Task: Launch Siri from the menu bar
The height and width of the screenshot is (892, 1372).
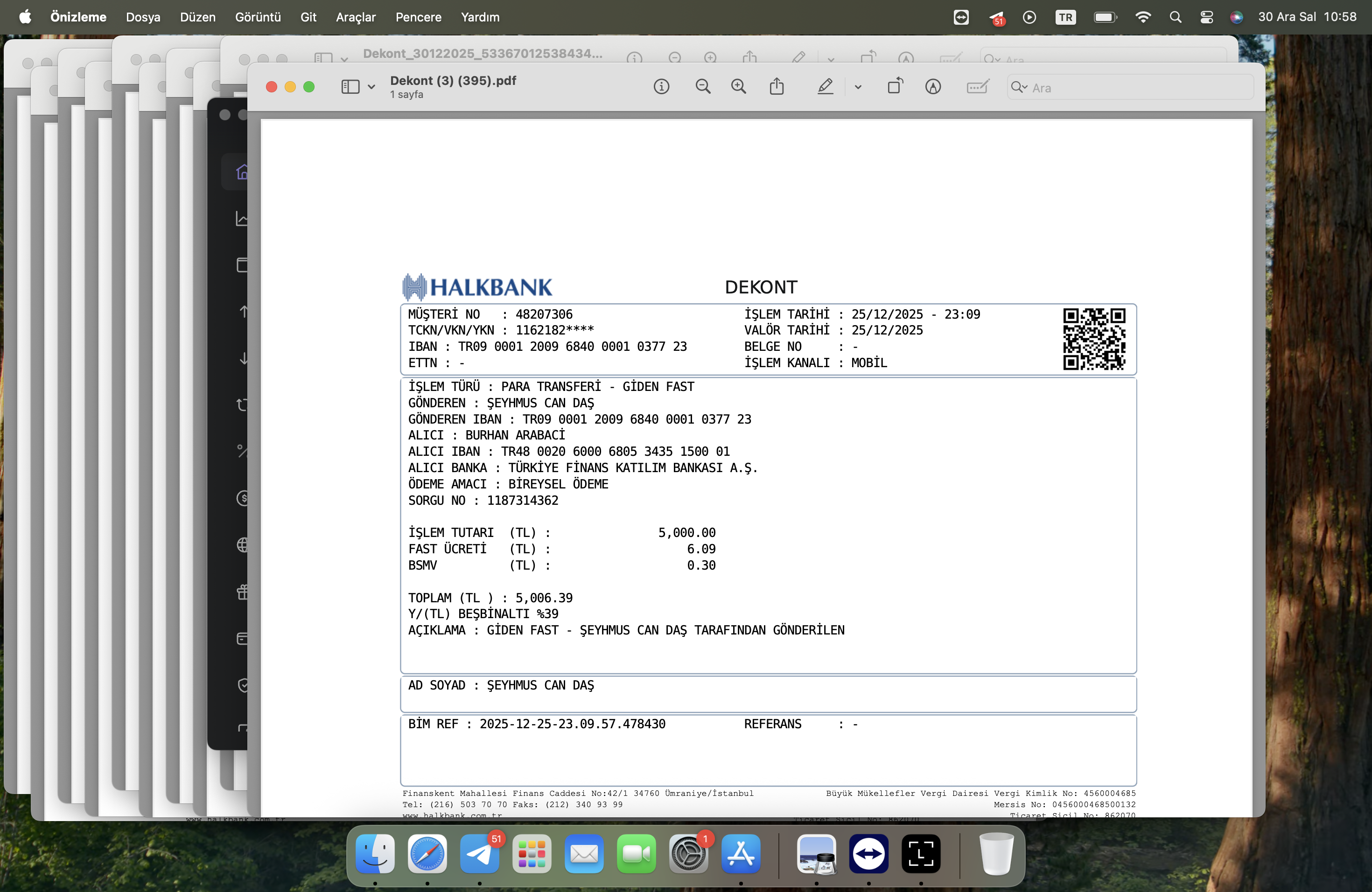Action: point(1237,17)
